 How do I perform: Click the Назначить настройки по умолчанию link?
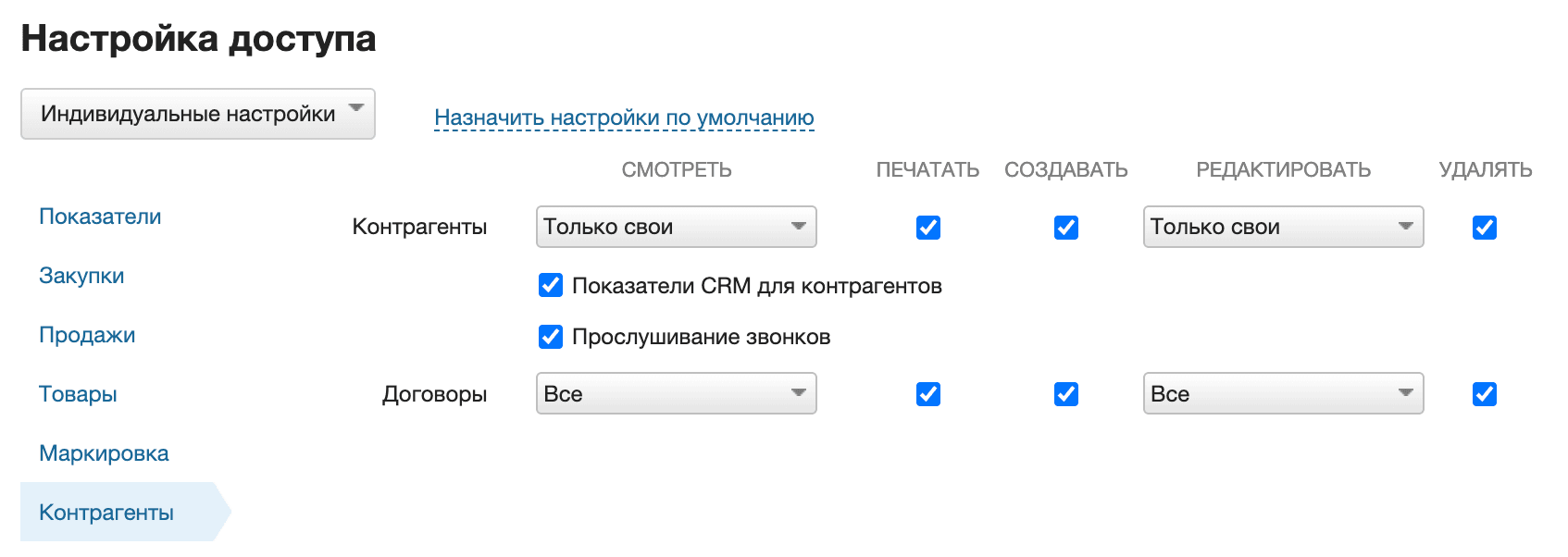coord(624,117)
